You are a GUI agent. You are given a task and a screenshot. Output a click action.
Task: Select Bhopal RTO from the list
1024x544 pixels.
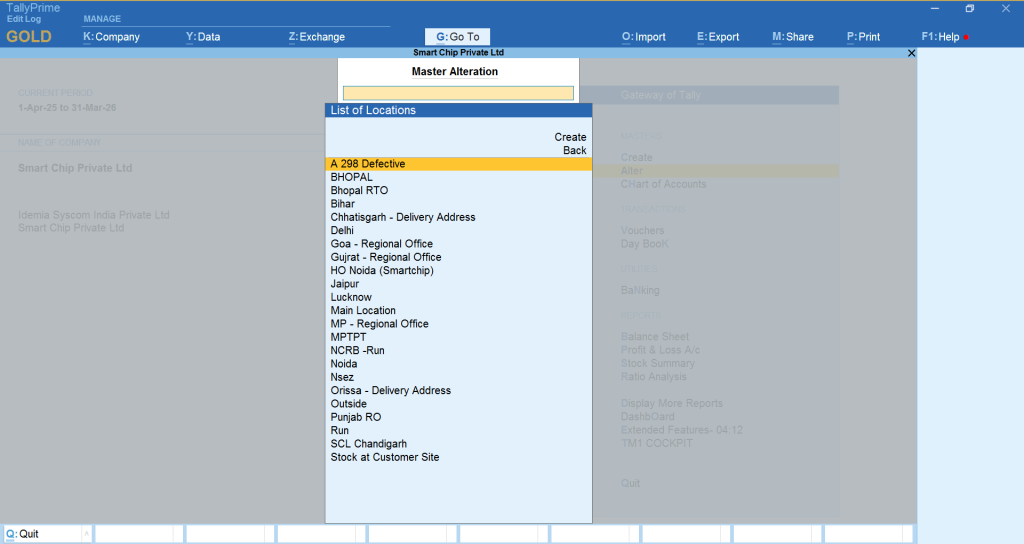[359, 190]
